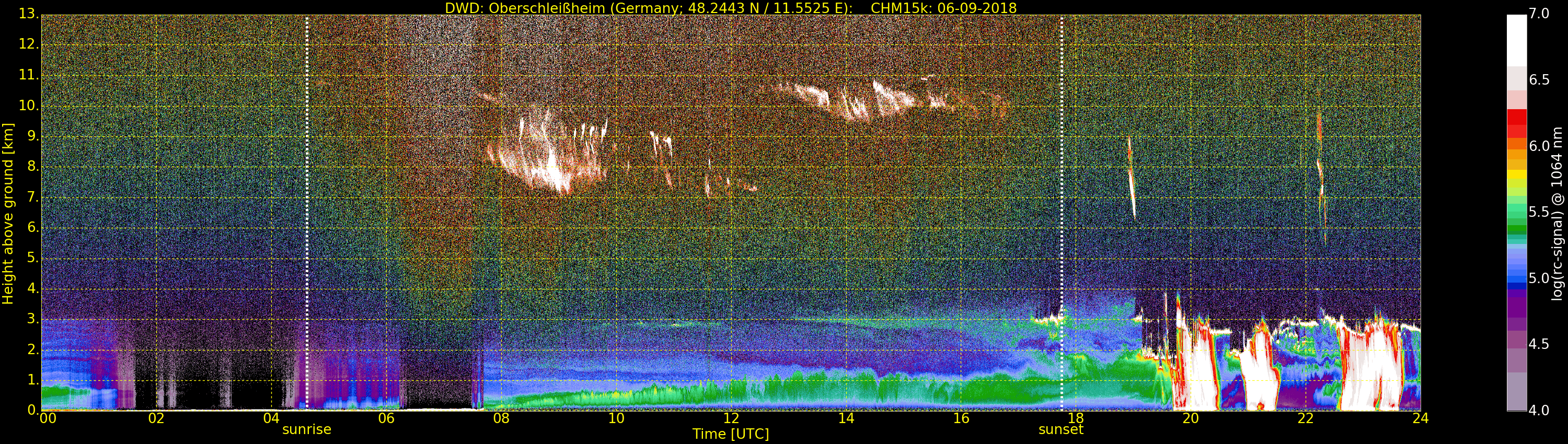
Task: Click the '7.' height axis tick label
Action: point(33,196)
